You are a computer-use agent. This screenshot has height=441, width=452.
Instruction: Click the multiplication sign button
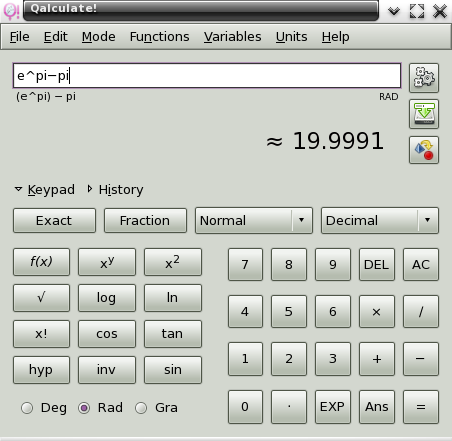[377, 311]
